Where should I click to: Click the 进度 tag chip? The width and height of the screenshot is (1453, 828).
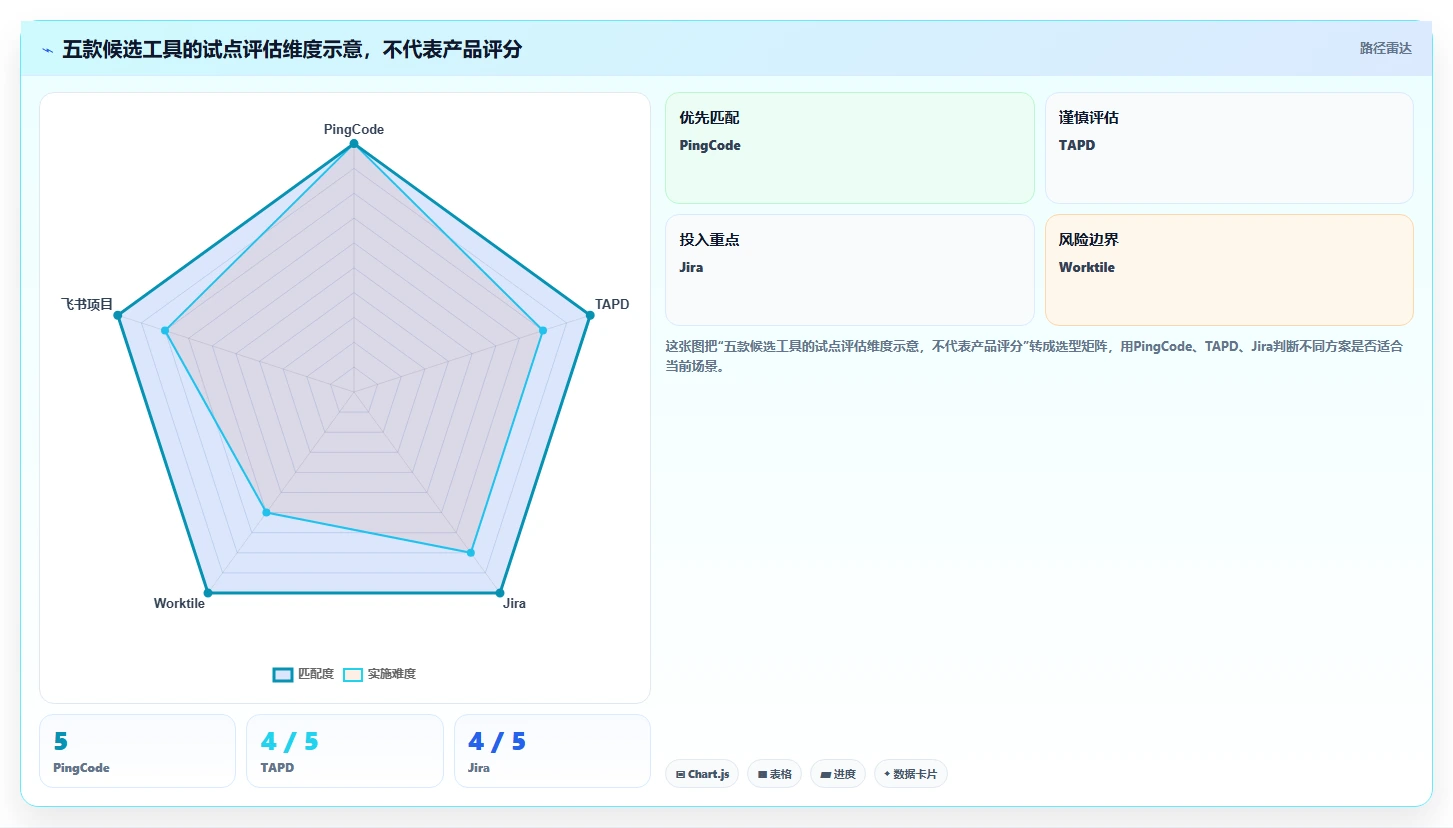[838, 774]
